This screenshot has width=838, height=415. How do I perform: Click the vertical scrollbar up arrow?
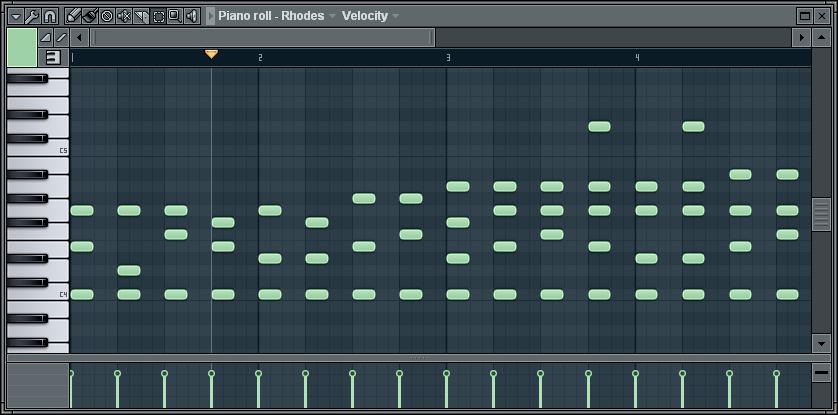click(x=821, y=37)
